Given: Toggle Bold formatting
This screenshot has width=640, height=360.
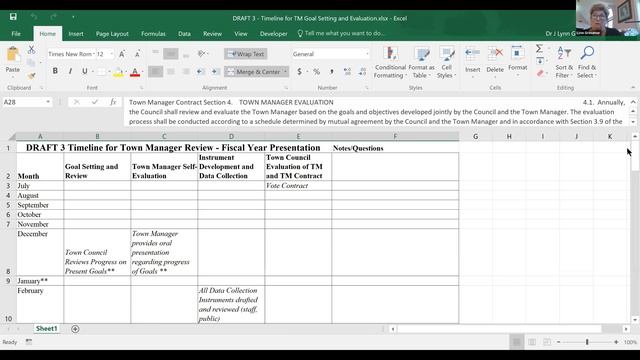Looking at the screenshot, I should [x=55, y=71].
